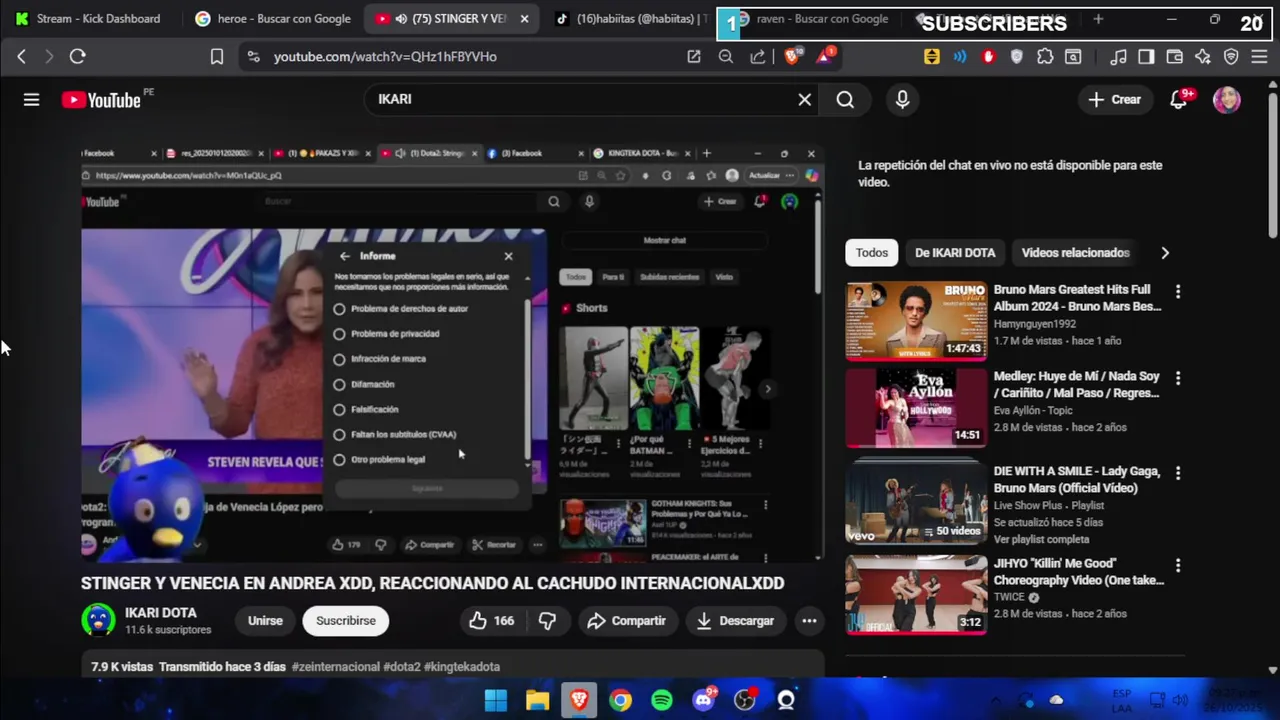
Task: Open Brave Rewards triangle icon
Action: coord(825,56)
